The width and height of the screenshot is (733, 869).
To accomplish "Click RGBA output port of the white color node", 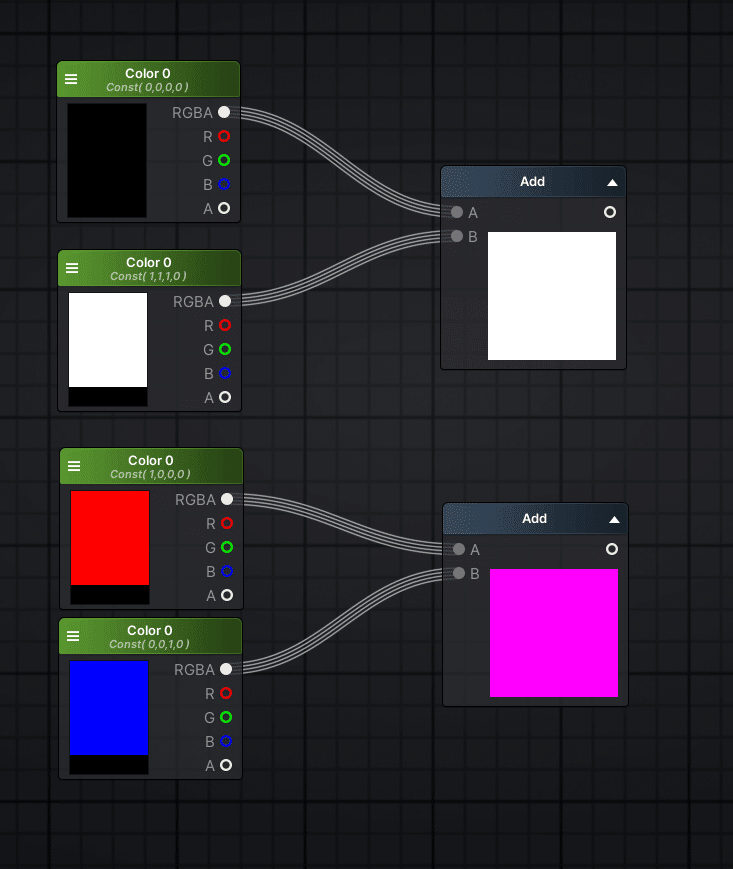I will [225, 301].
